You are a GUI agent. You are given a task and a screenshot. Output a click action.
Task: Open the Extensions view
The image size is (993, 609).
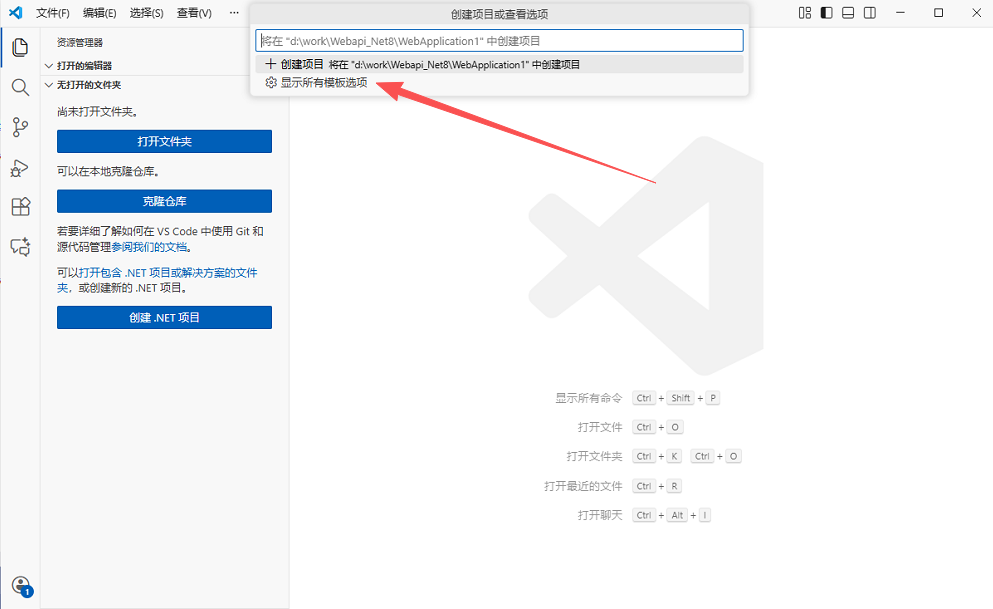tap(20, 206)
